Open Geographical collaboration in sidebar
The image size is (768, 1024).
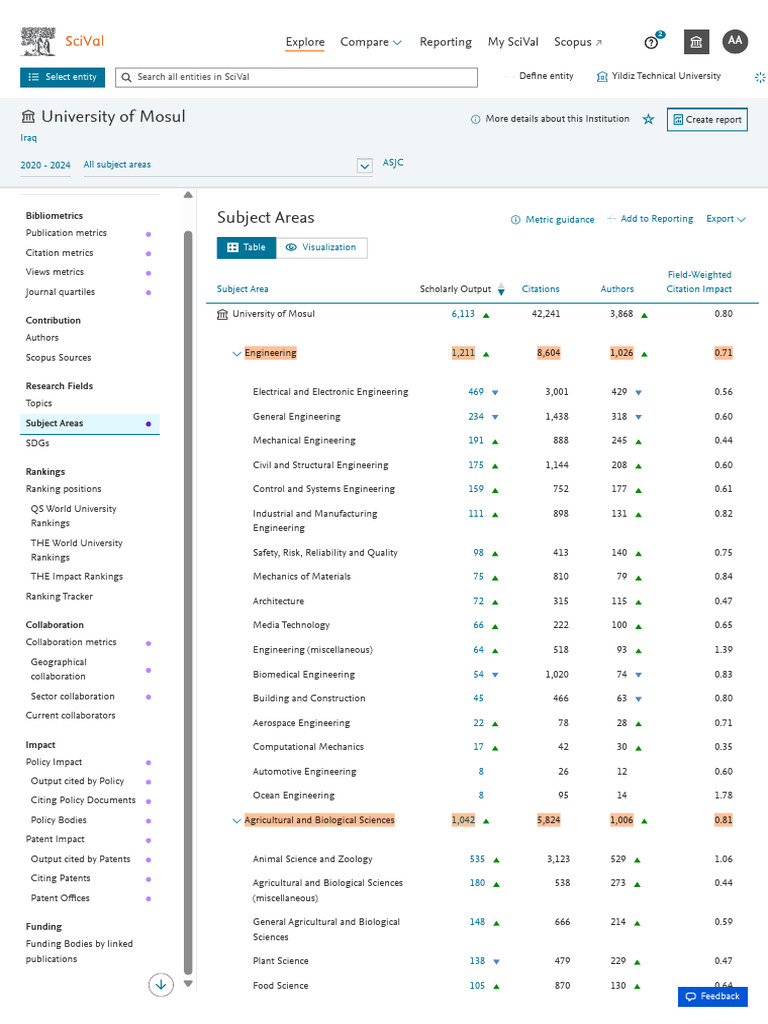pos(58,669)
